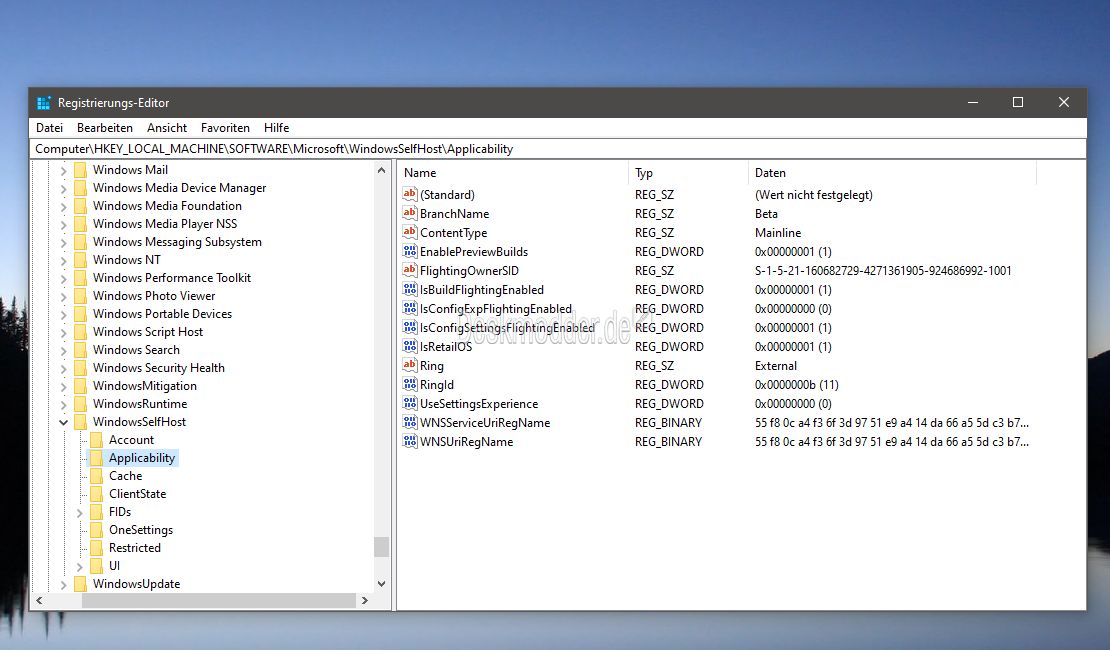Select the Windows Media Device Manager key

click(x=180, y=188)
